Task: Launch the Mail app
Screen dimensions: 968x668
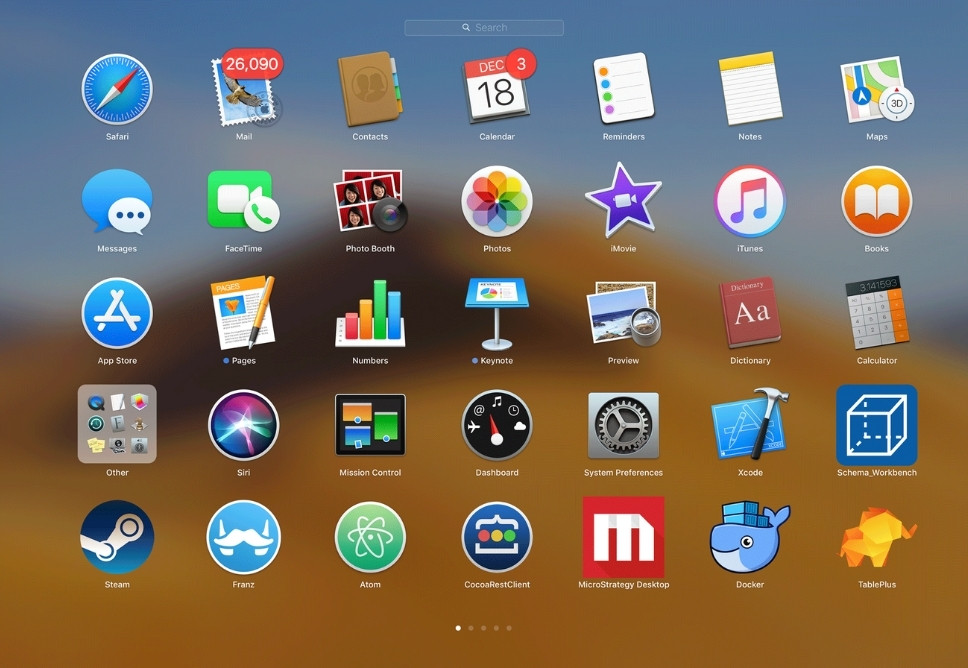Action: tap(245, 90)
